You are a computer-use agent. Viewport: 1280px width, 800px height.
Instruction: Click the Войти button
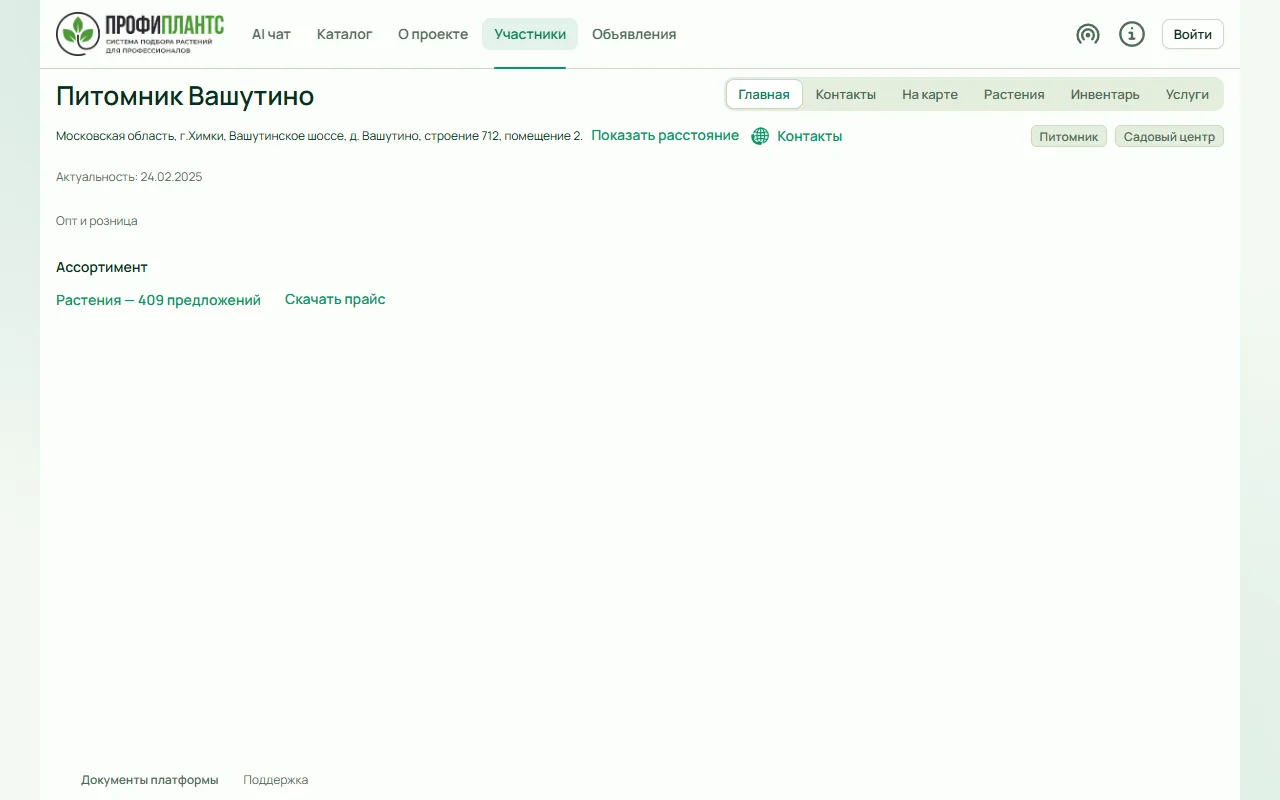point(1193,34)
